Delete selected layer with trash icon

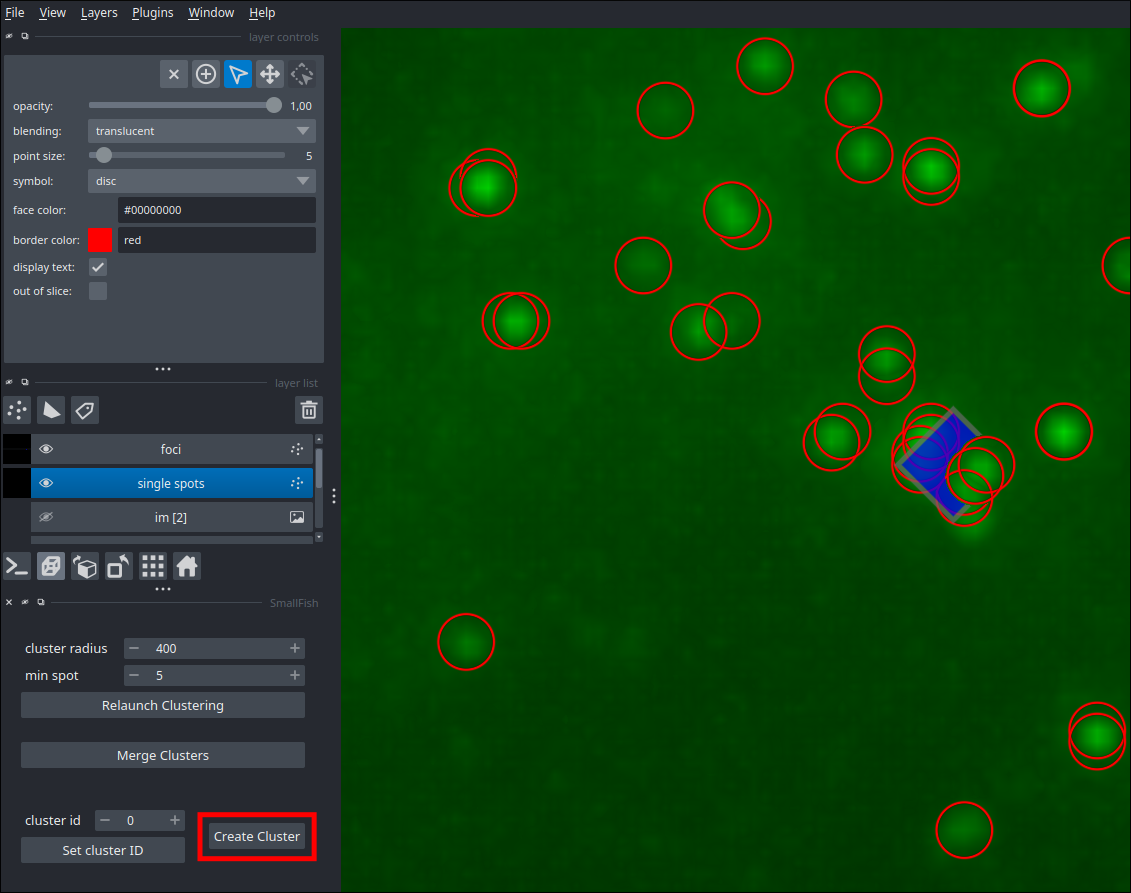click(309, 410)
